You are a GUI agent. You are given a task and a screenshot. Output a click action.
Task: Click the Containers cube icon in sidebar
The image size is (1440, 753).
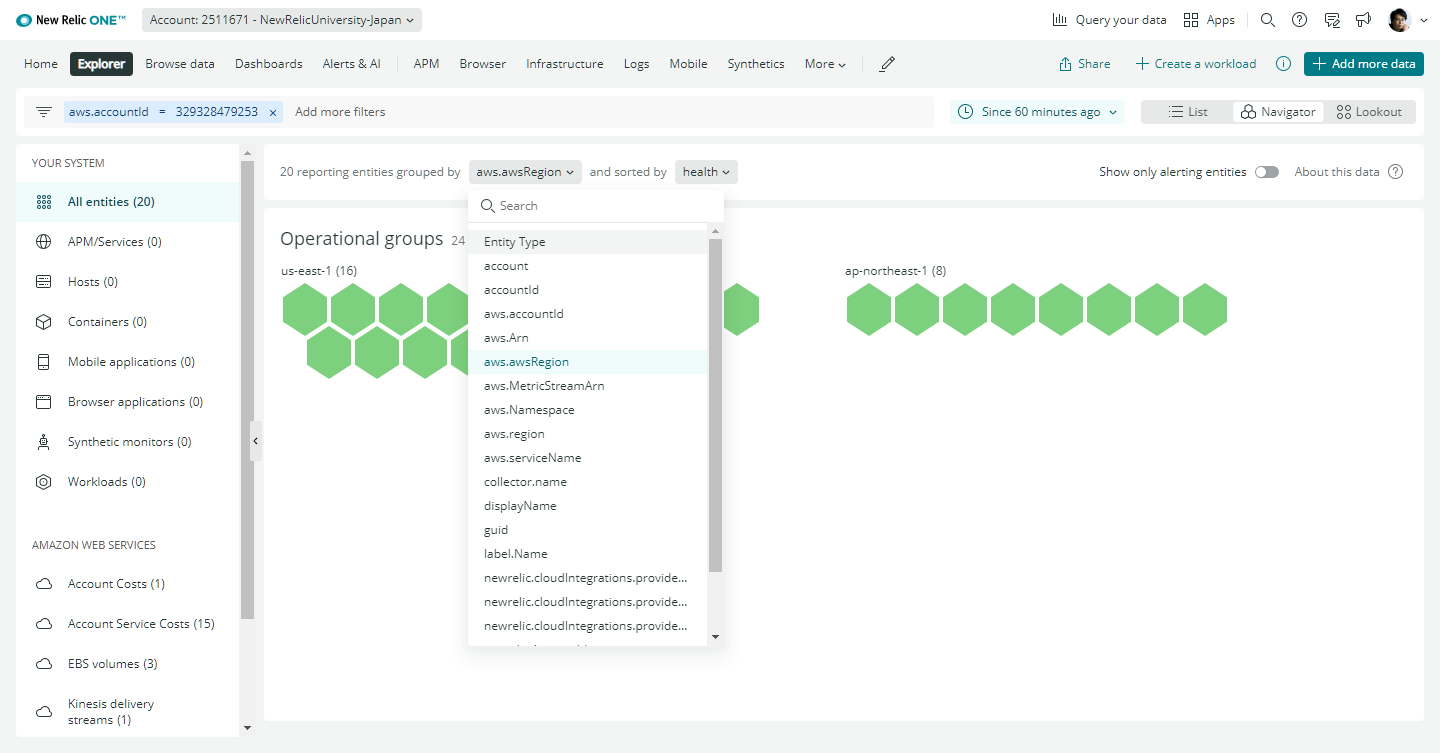pos(43,322)
